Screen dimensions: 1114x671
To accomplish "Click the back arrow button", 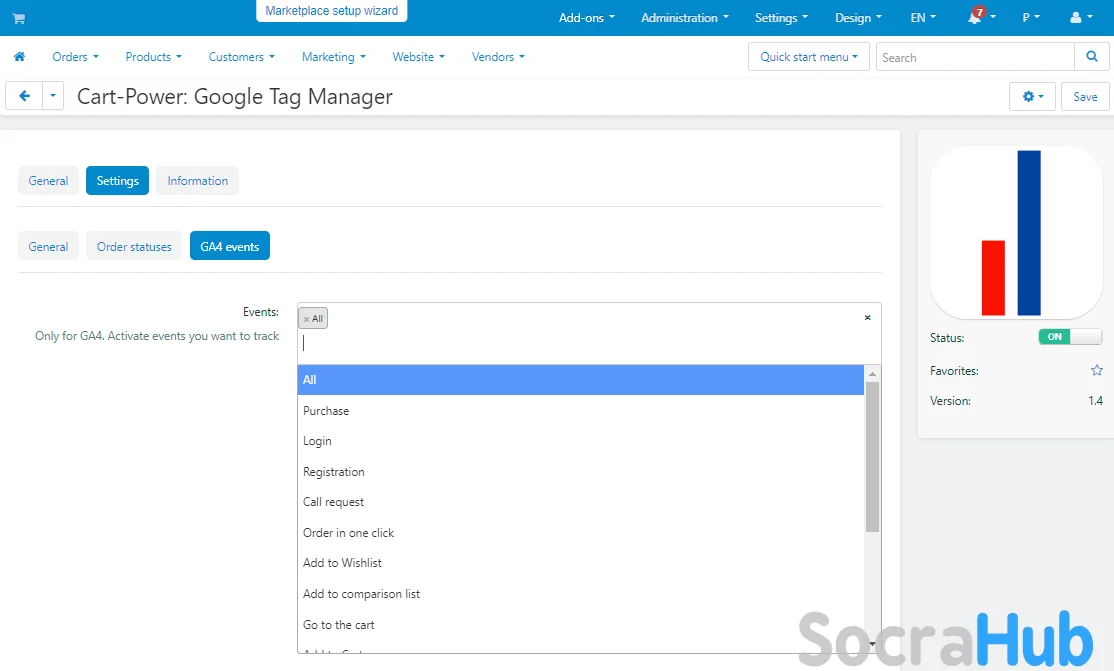I will point(24,96).
